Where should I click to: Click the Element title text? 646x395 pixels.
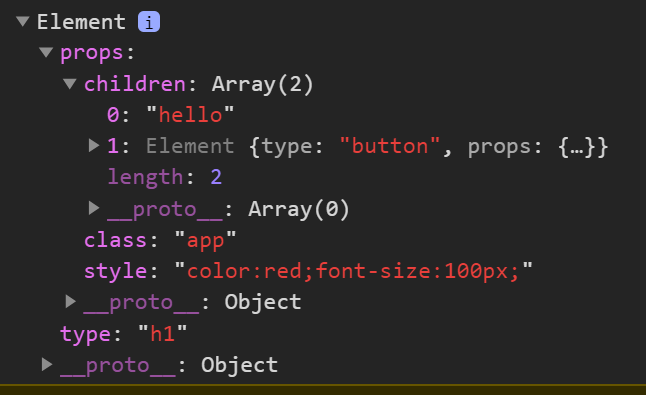[81, 21]
